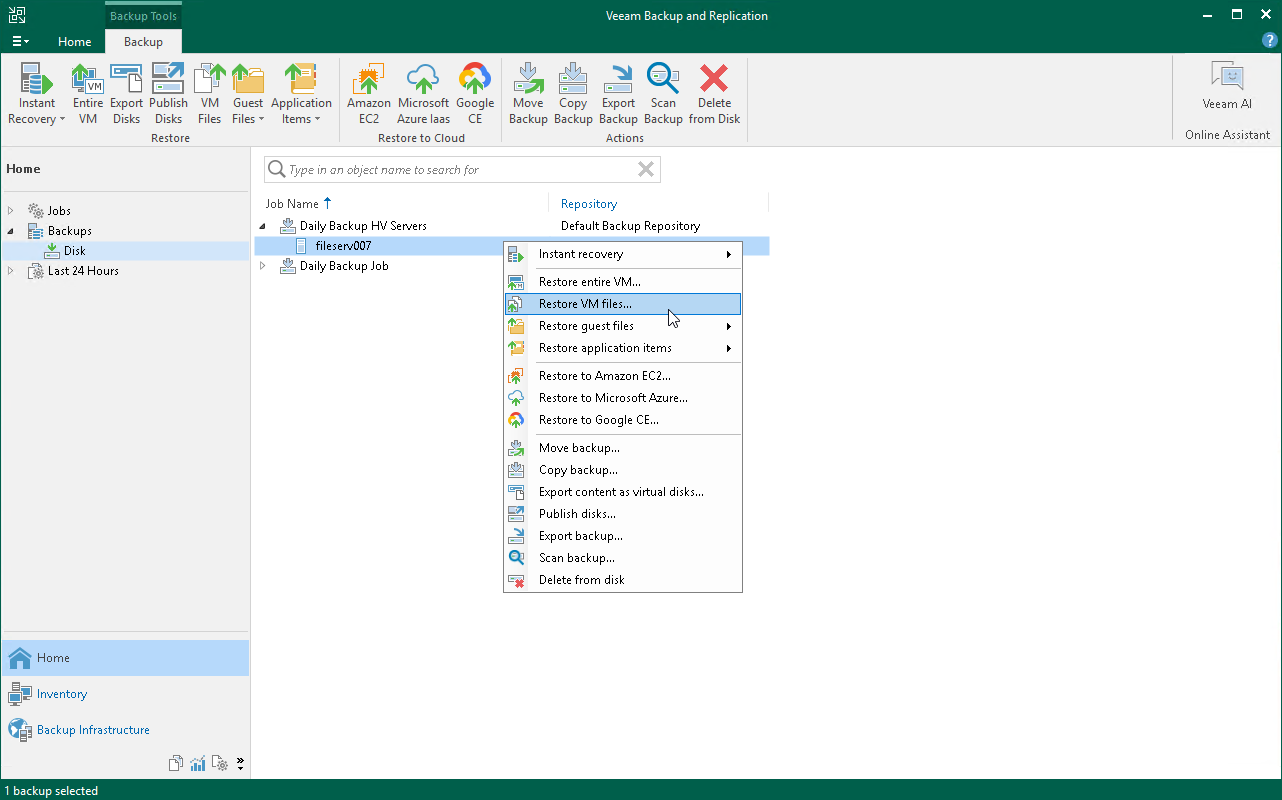Viewport: 1282px width, 800px height.
Task: Choose Restore VM files menu item
Action: (x=623, y=304)
